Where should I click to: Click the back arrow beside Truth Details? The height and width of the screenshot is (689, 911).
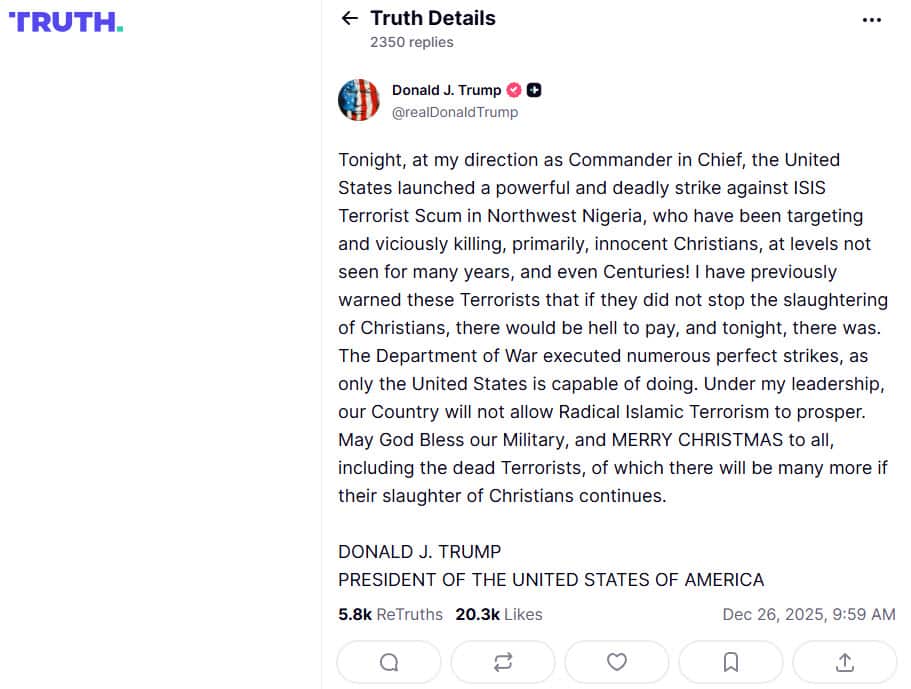(x=349, y=18)
